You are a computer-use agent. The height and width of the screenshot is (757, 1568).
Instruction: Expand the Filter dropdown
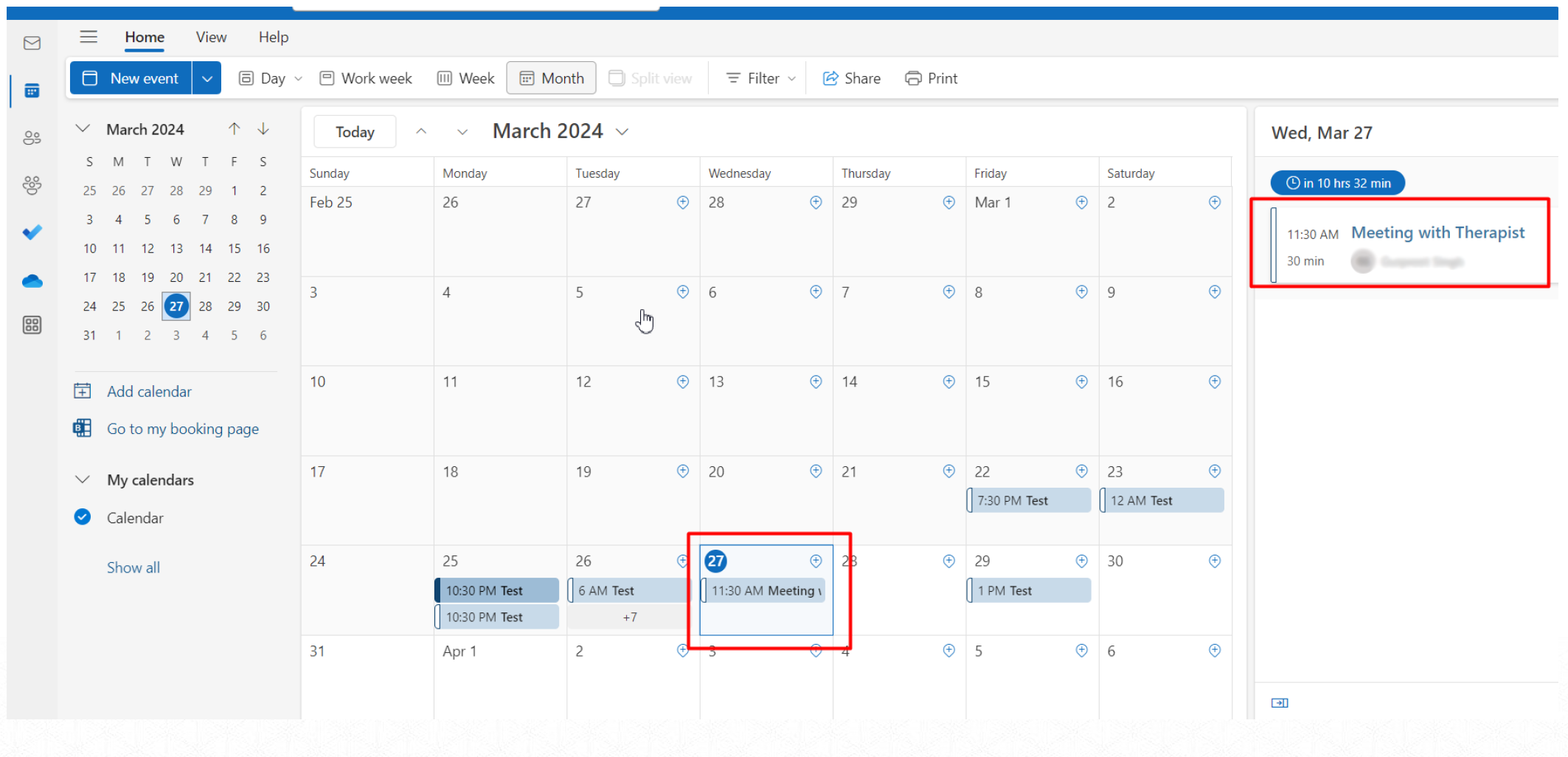761,78
